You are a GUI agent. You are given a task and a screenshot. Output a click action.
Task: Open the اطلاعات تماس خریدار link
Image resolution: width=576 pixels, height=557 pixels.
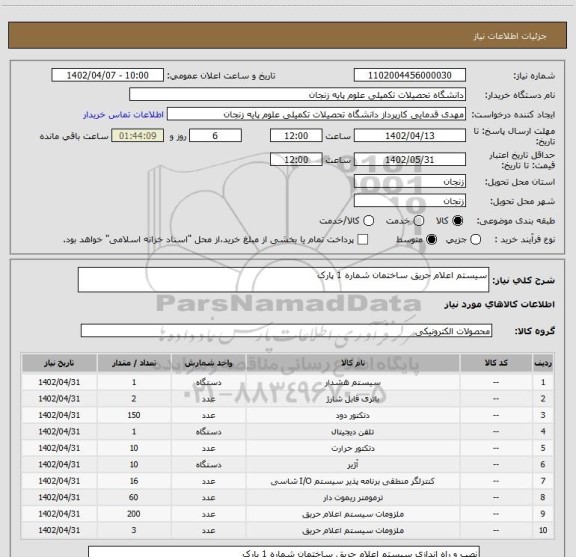coord(123,115)
